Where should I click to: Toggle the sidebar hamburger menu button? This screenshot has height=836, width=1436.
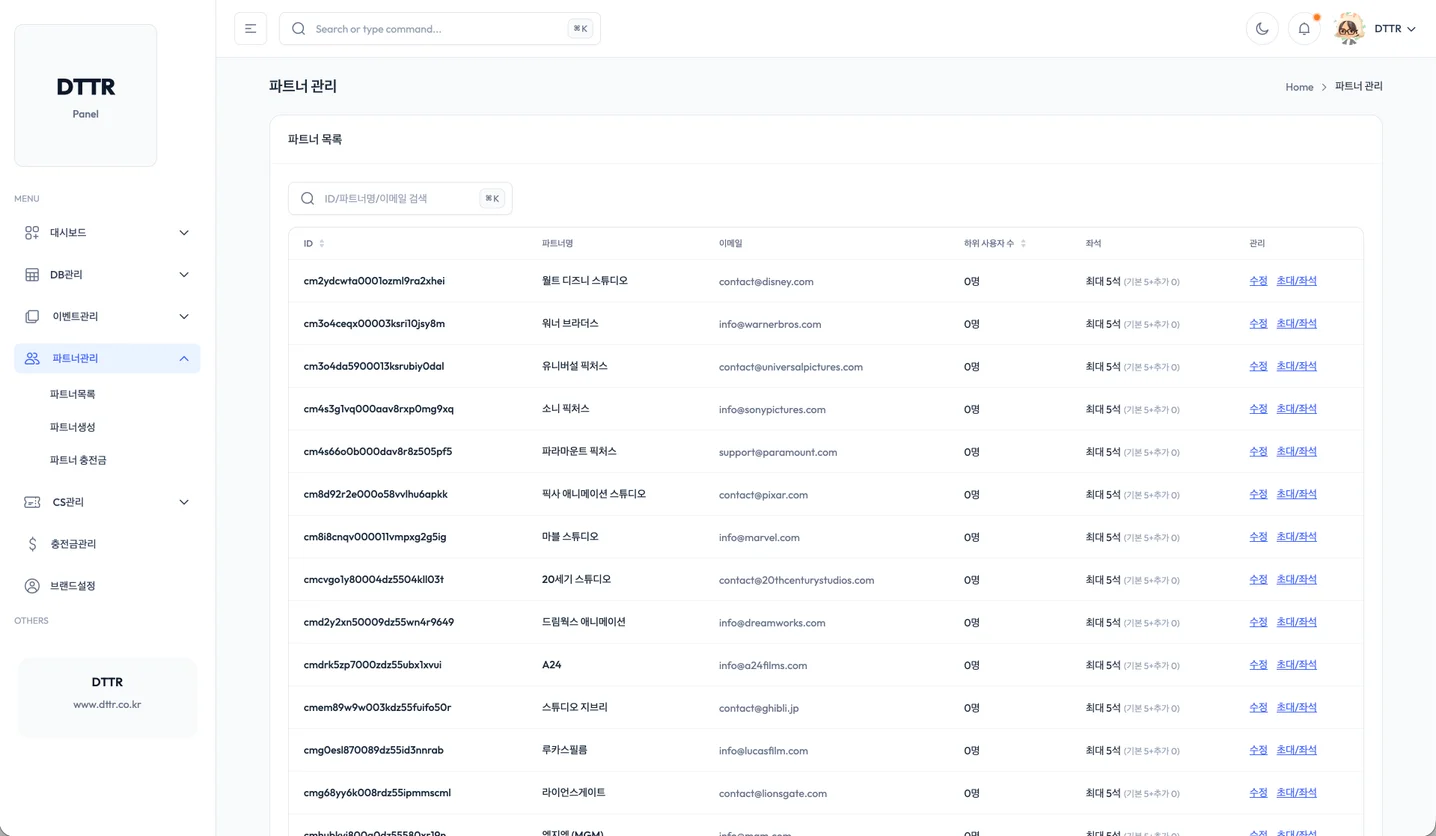[x=250, y=29]
